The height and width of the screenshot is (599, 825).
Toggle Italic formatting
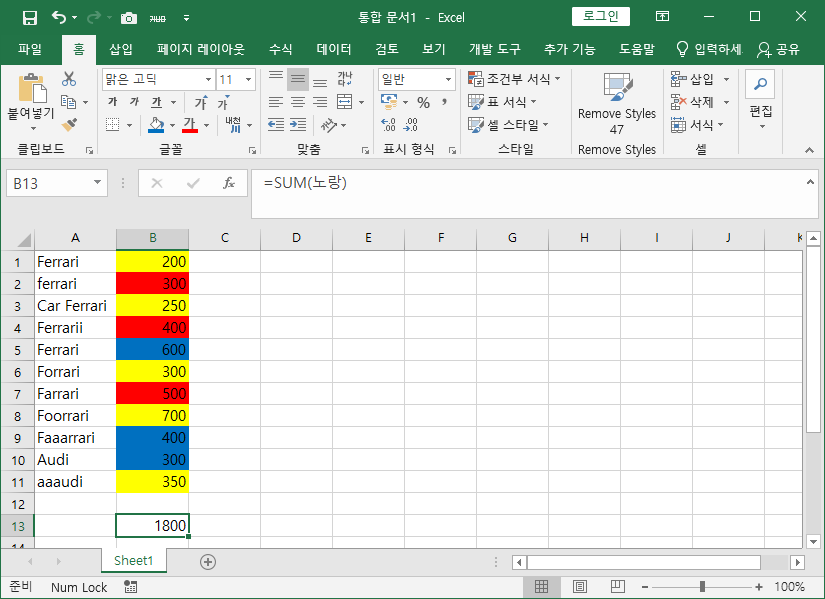click(x=134, y=102)
